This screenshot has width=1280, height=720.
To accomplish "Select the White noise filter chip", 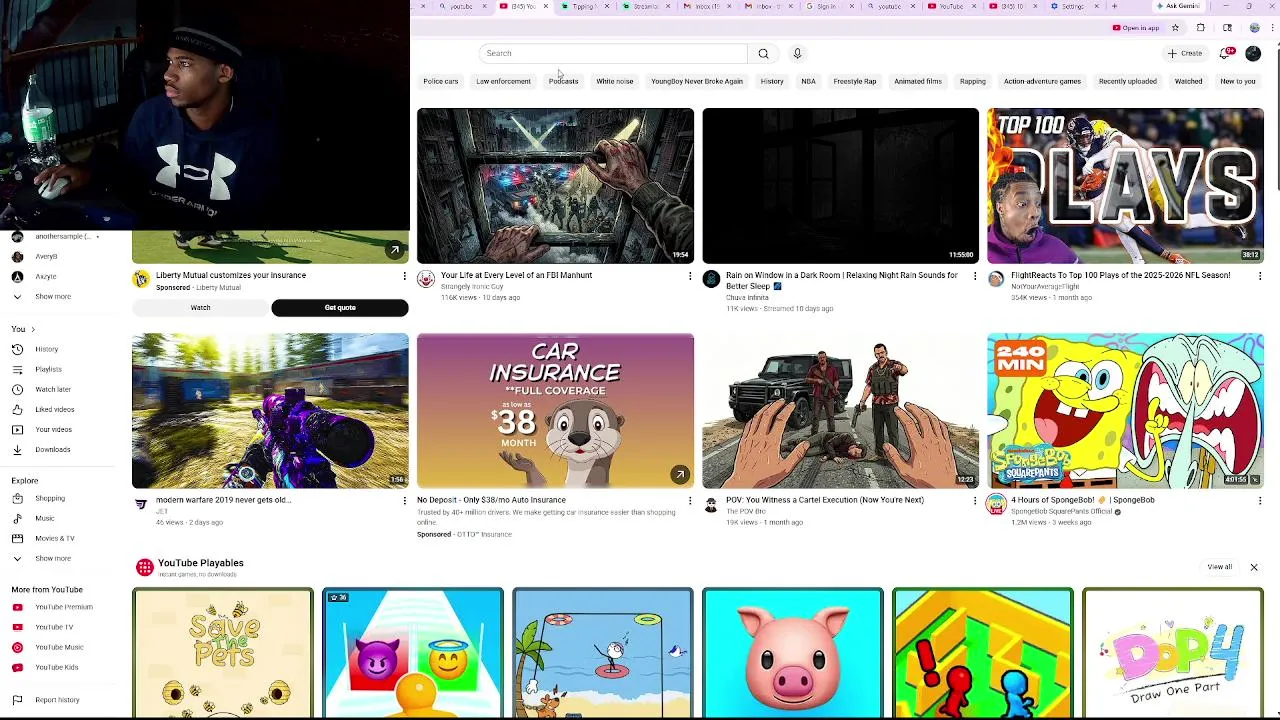I will click(x=615, y=81).
